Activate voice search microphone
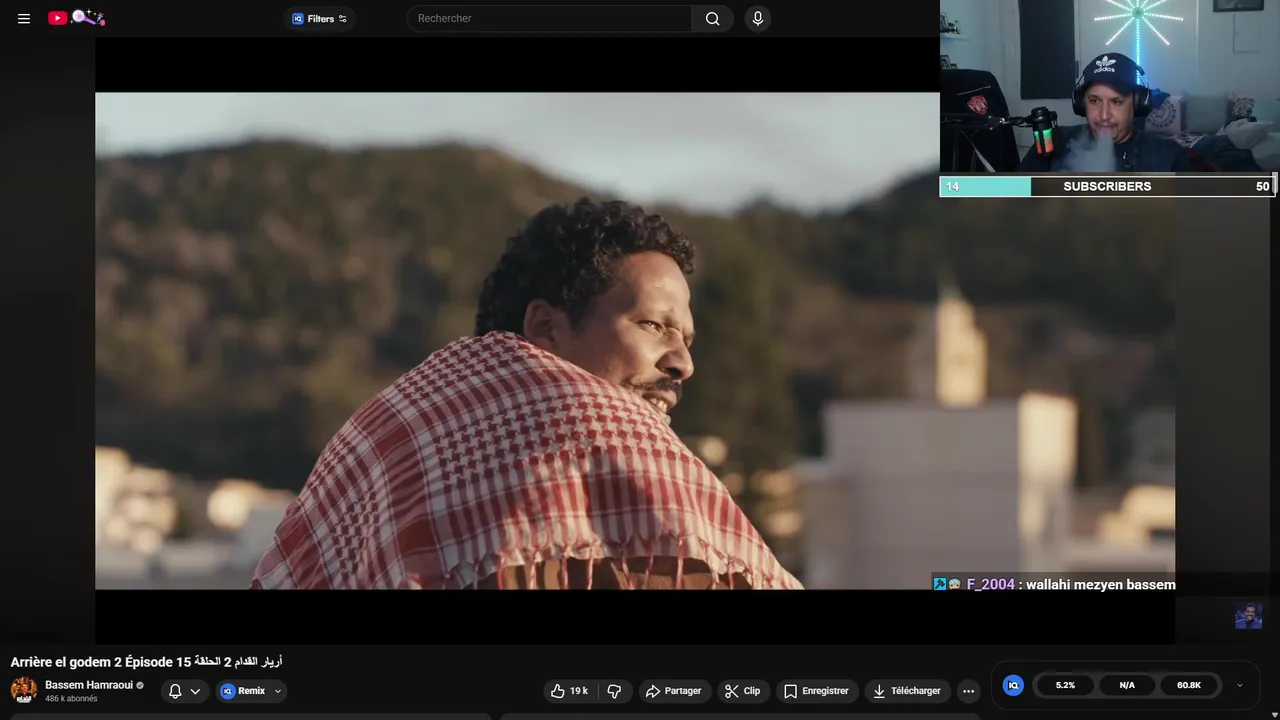Viewport: 1280px width, 720px height. point(757,18)
